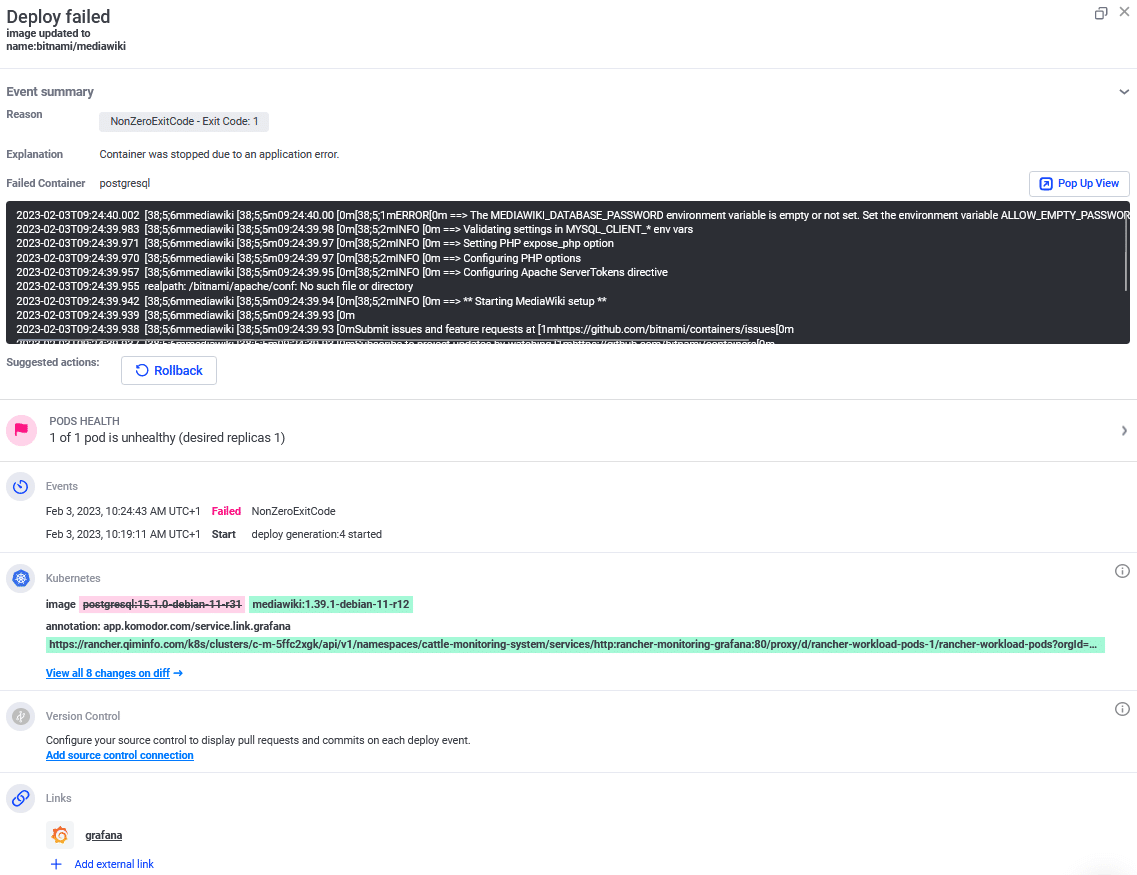The height and width of the screenshot is (875, 1137).
Task: Expand the PODS HEALTH details row
Action: point(1124,430)
